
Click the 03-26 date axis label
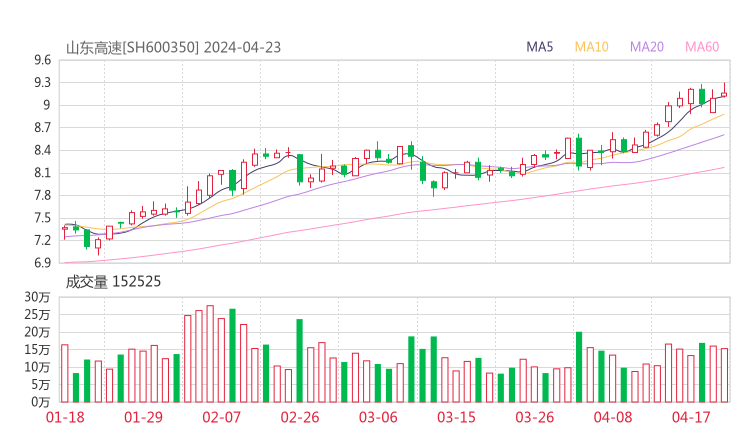click(x=535, y=417)
